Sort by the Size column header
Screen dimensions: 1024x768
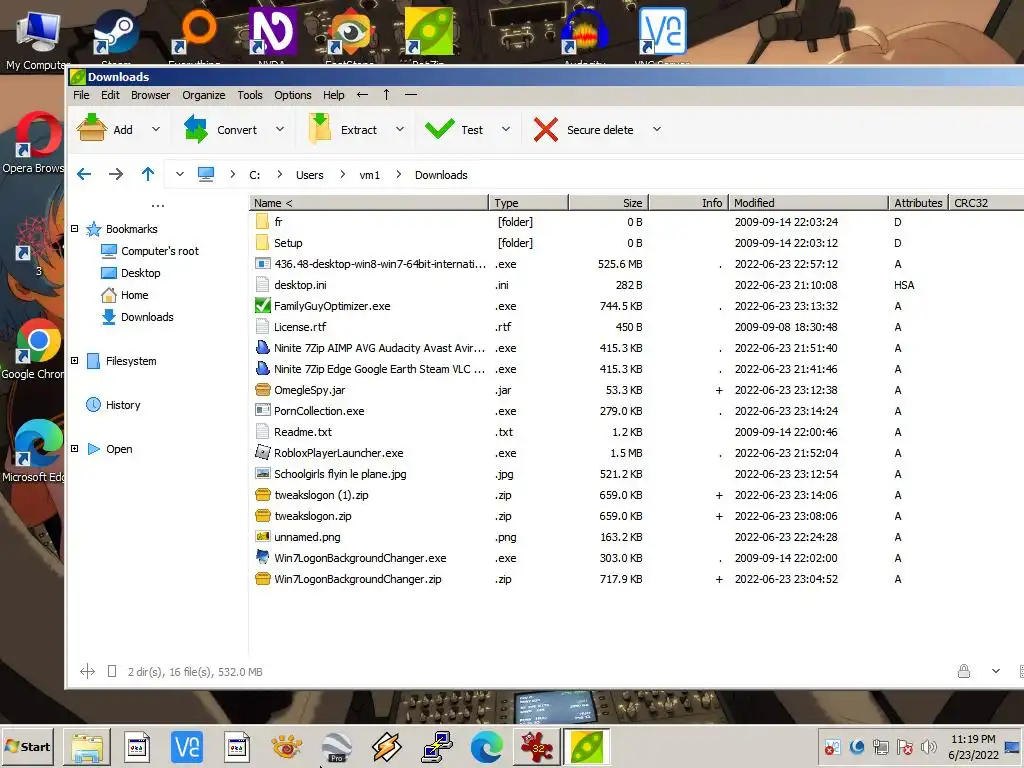(x=608, y=202)
